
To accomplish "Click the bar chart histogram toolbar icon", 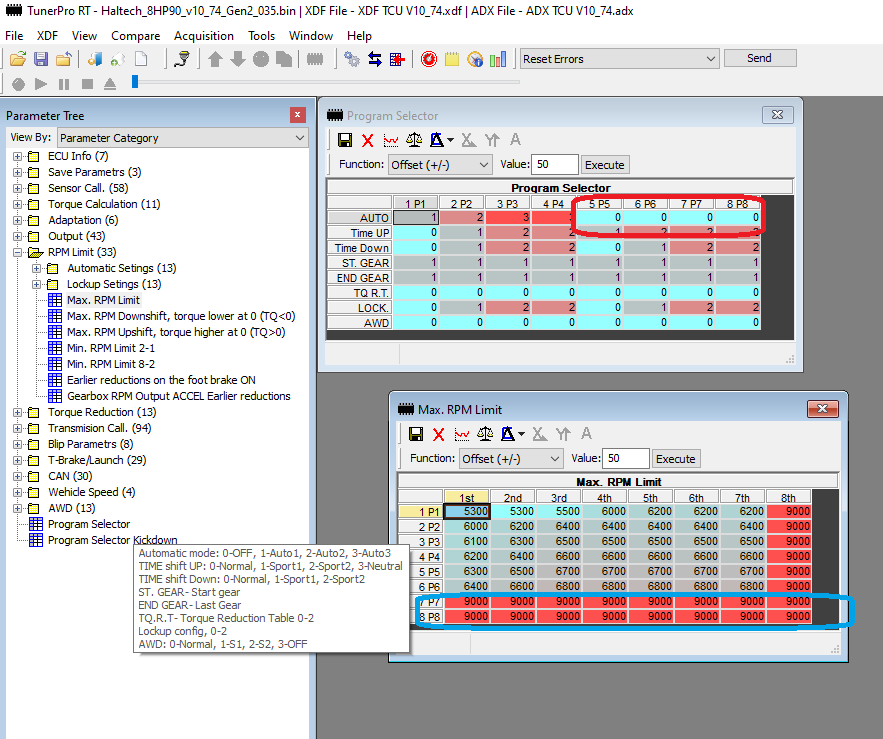I will (x=498, y=59).
